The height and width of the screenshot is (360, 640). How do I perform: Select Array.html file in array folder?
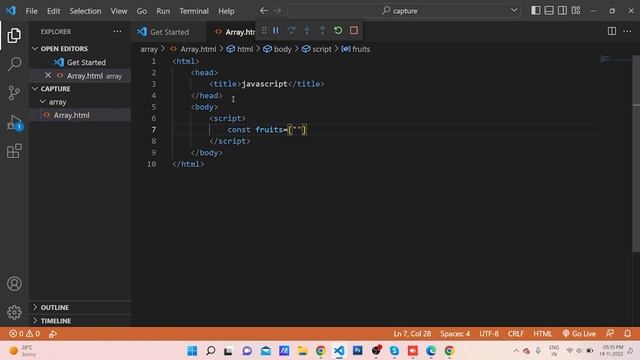pyautogui.click(x=80, y=115)
